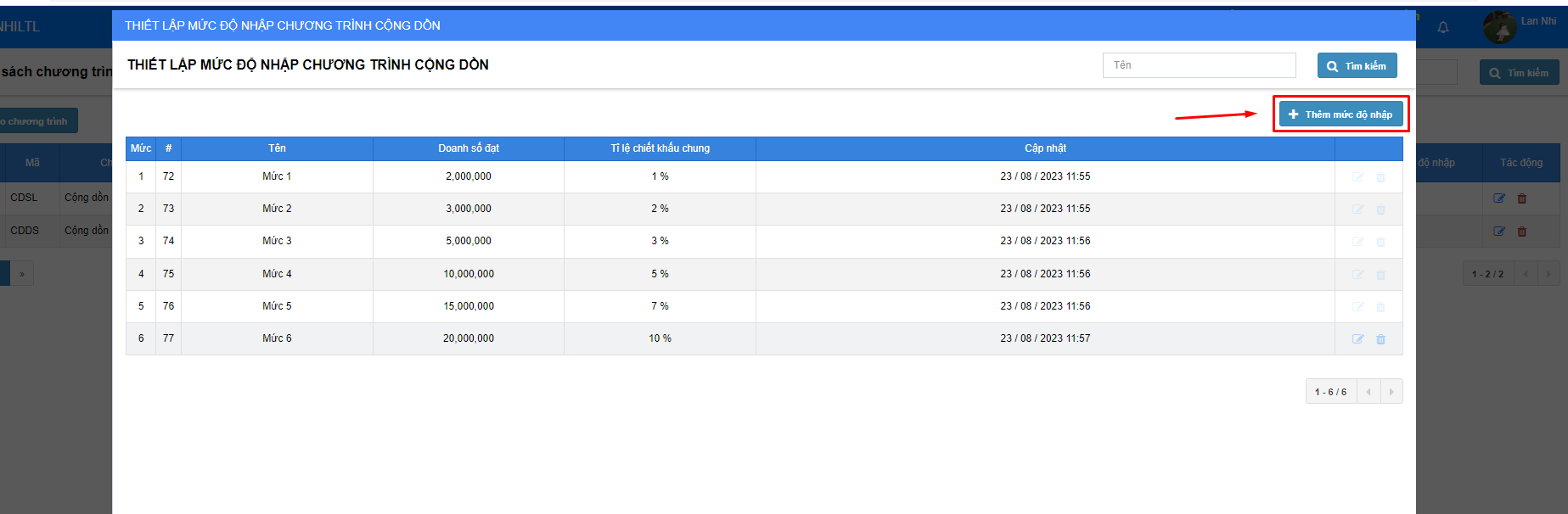Go to previous page in dialog pagination
Image resolution: width=1568 pixels, height=514 pixels.
pos(1368,392)
